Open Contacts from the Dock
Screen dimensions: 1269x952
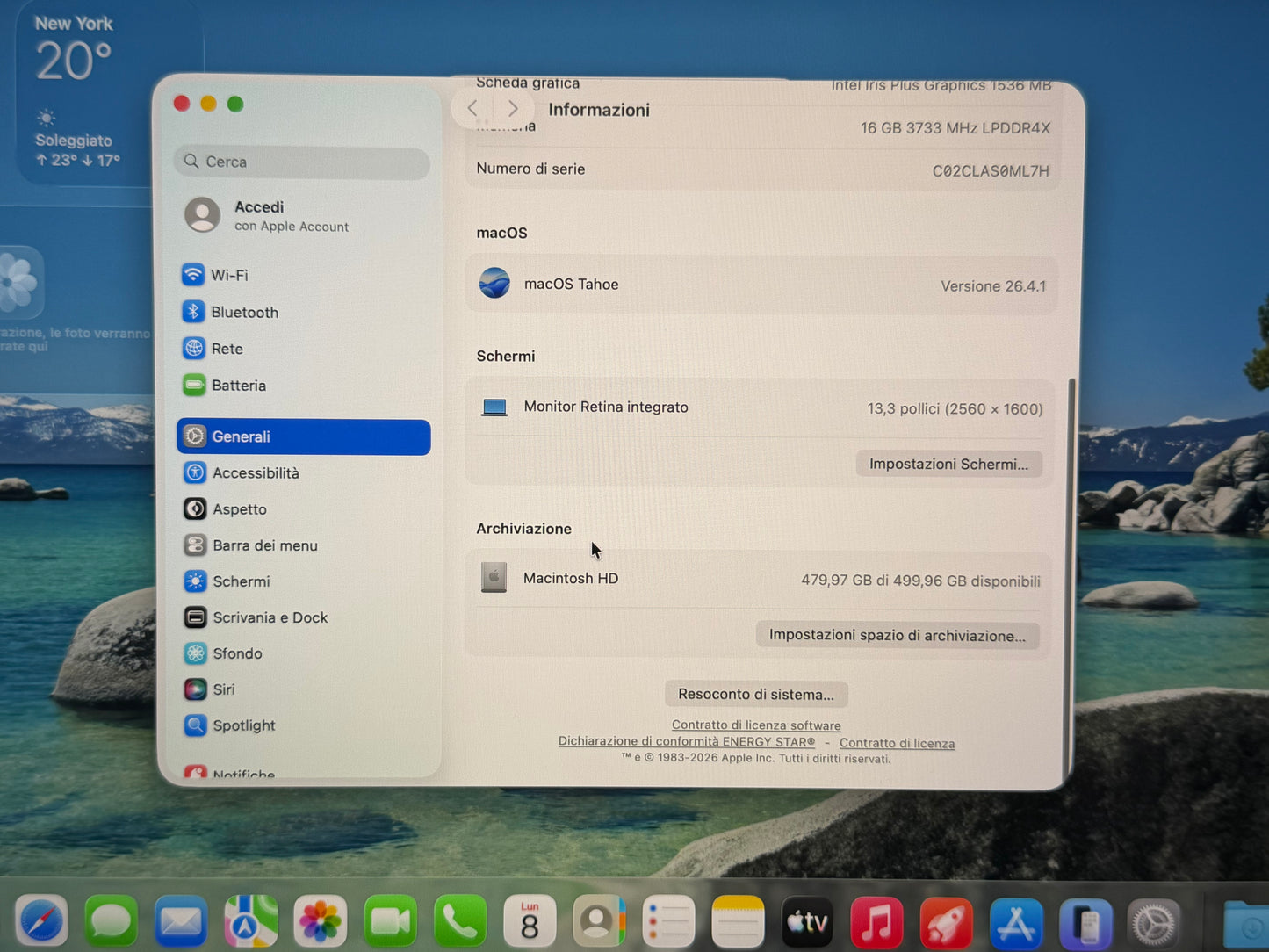(x=599, y=921)
